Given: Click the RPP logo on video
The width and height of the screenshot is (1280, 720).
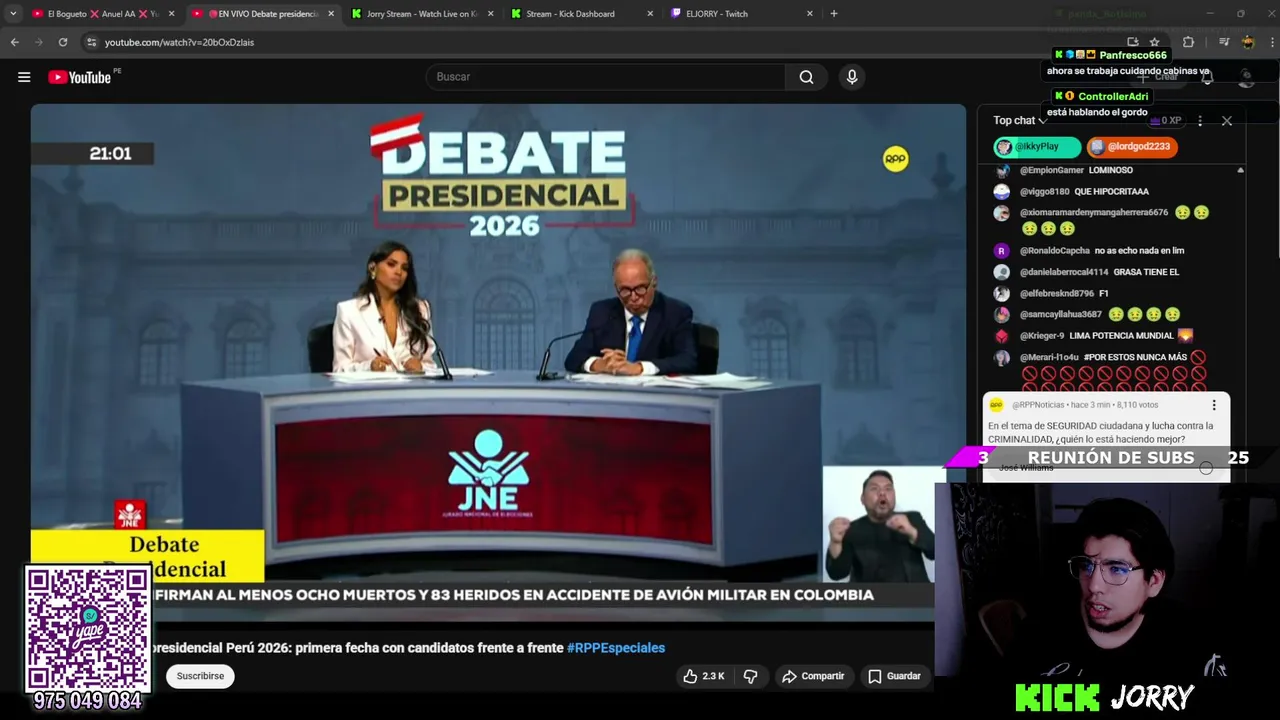Looking at the screenshot, I should (896, 159).
